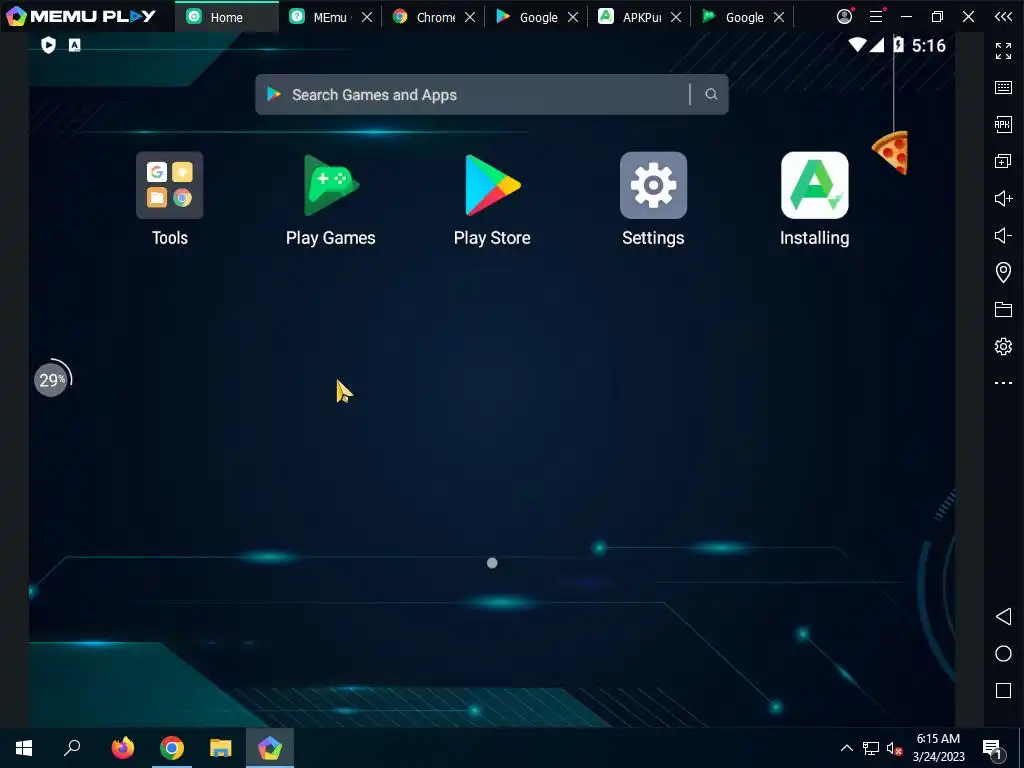Show more sidebar options (three dots)

[1003, 383]
